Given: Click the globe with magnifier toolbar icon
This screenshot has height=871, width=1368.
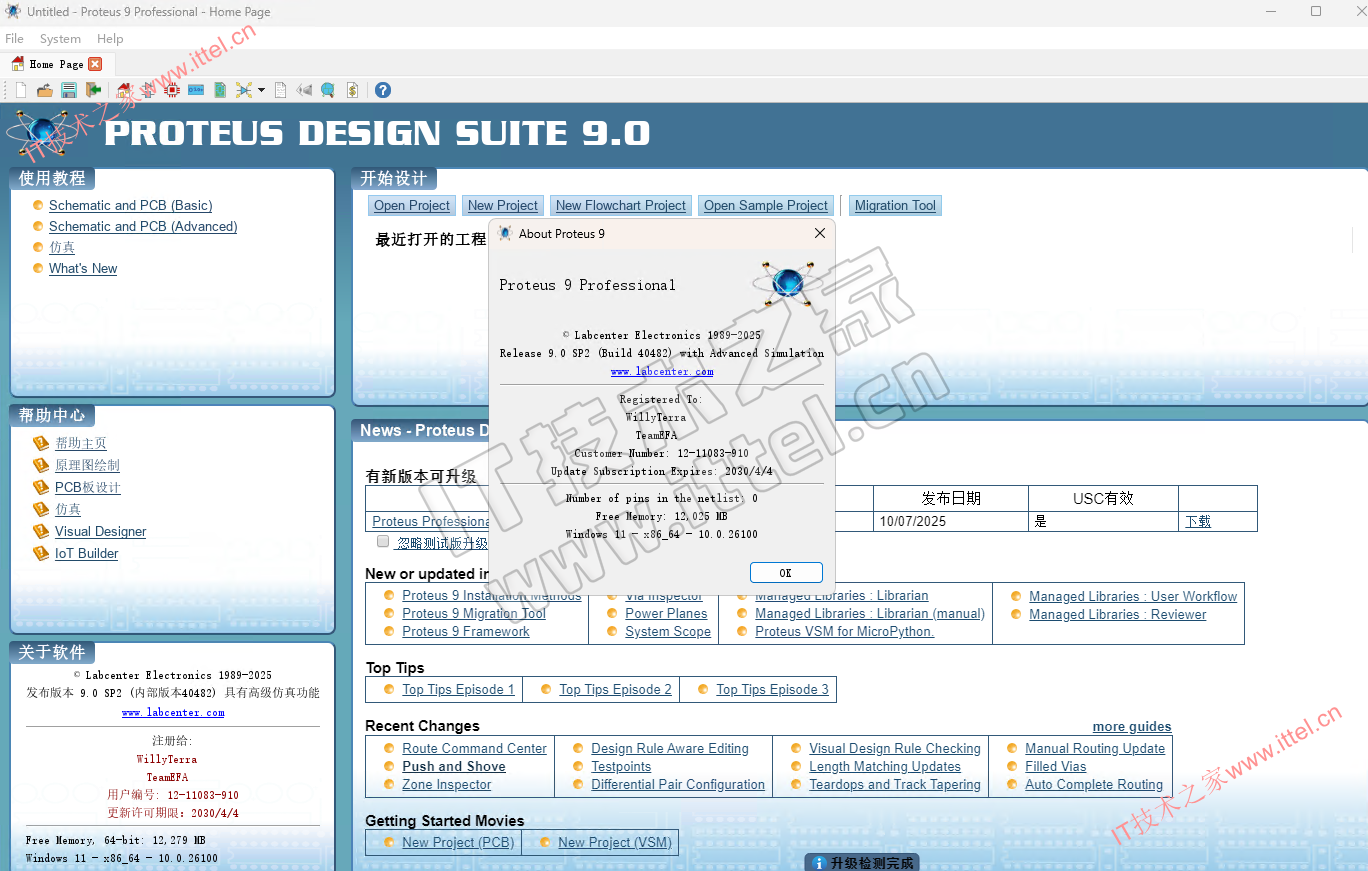Looking at the screenshot, I should pos(328,90).
